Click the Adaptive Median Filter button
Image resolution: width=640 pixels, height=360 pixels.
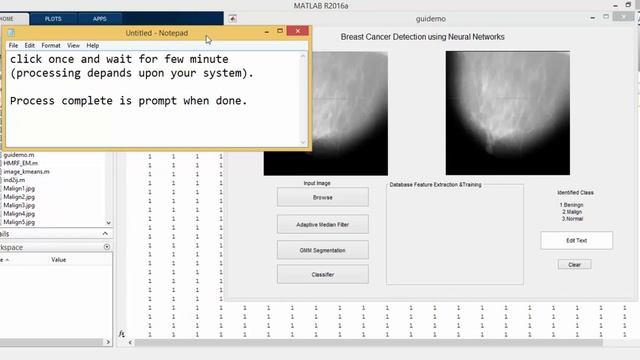pyautogui.click(x=322, y=224)
